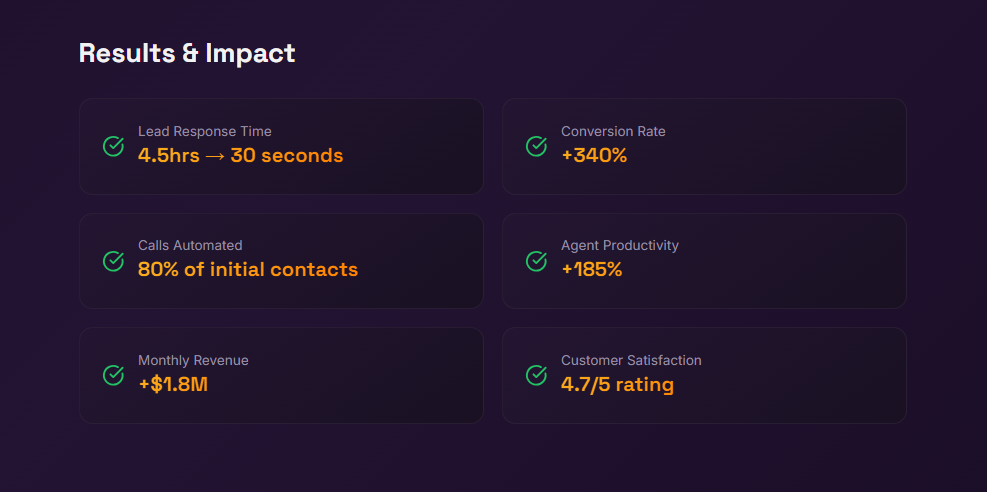Click the check icon next to Agent Productivity
The image size is (987, 492).
point(537,261)
